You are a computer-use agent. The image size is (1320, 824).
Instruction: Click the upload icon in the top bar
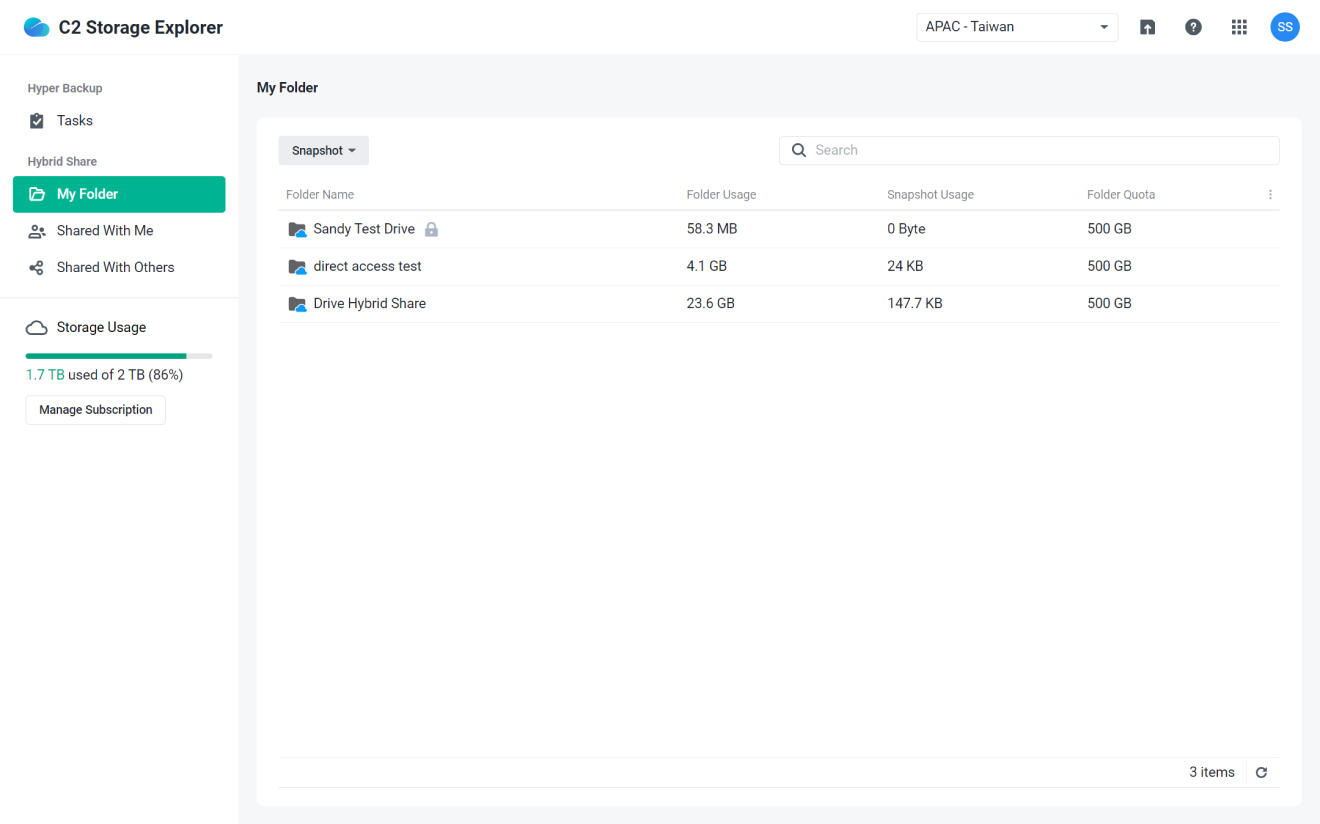pos(1147,27)
